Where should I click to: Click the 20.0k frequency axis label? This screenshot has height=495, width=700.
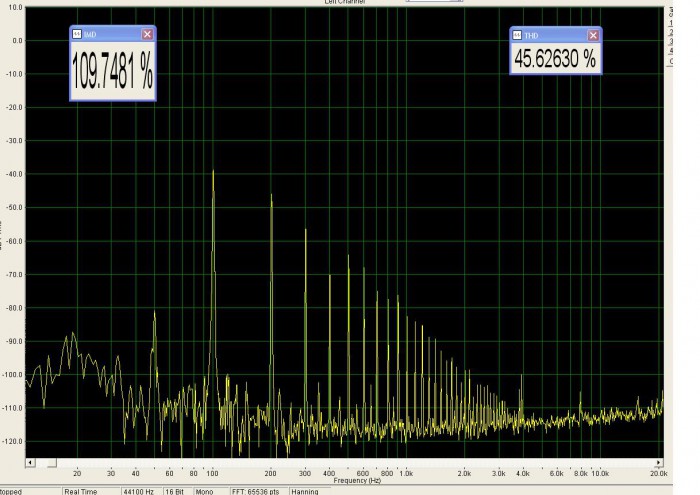click(x=659, y=474)
